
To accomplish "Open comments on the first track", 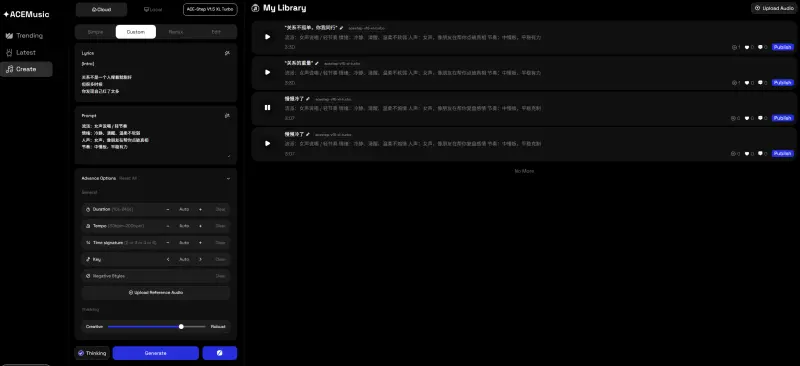I will pos(760,47).
